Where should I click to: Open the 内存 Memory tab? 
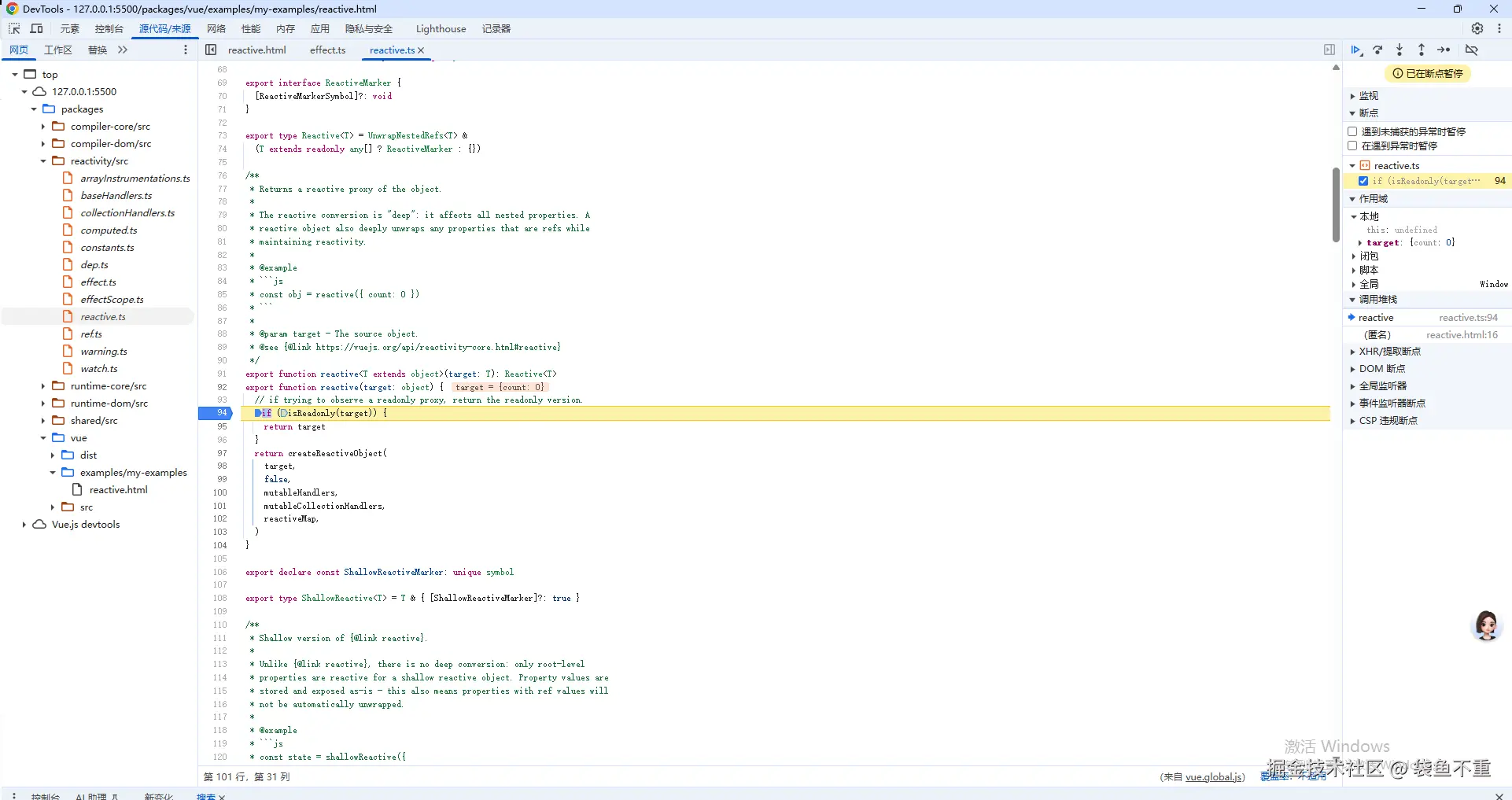point(286,29)
